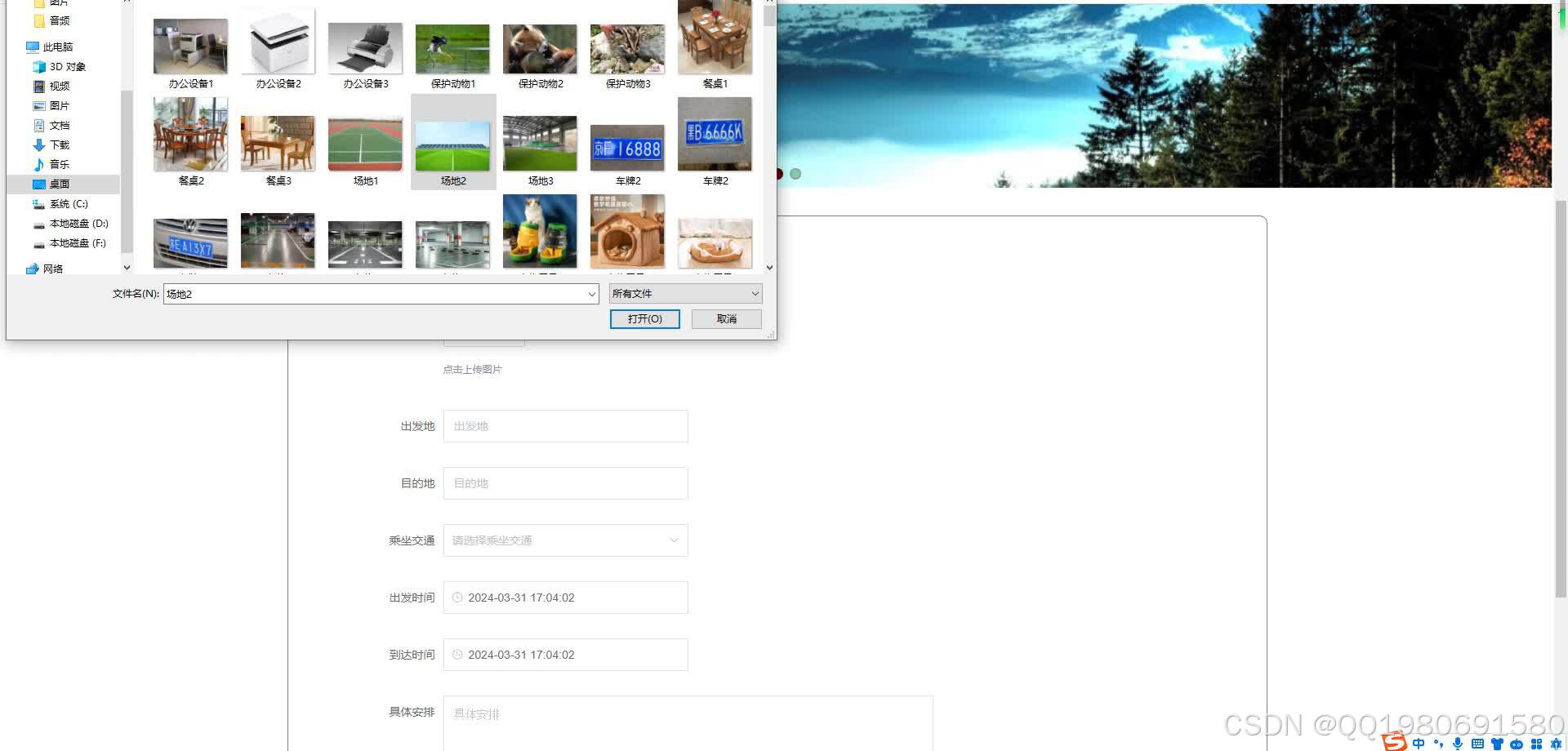Select the license plate image reading 16888

(x=627, y=155)
